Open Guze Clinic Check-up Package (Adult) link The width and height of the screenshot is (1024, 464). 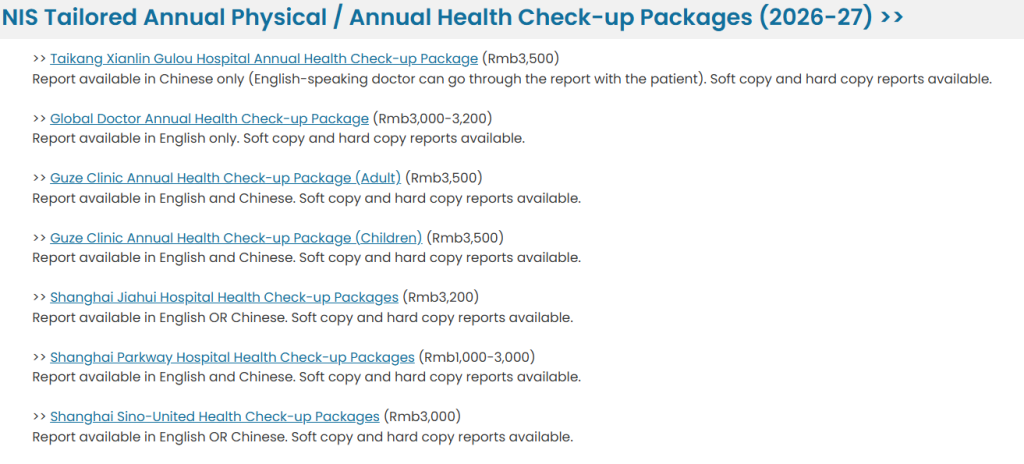click(x=225, y=178)
